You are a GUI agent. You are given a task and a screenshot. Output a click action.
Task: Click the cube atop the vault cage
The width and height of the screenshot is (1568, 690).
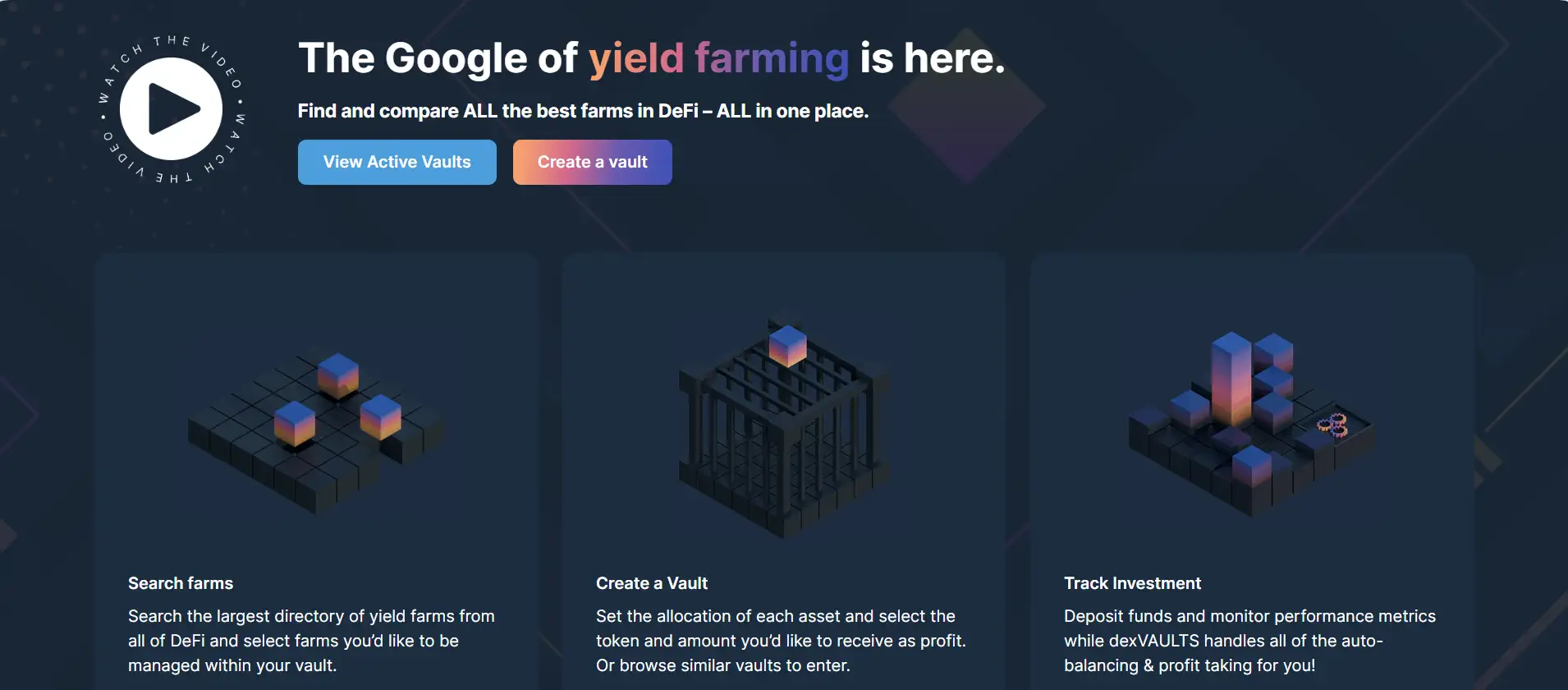click(x=787, y=345)
